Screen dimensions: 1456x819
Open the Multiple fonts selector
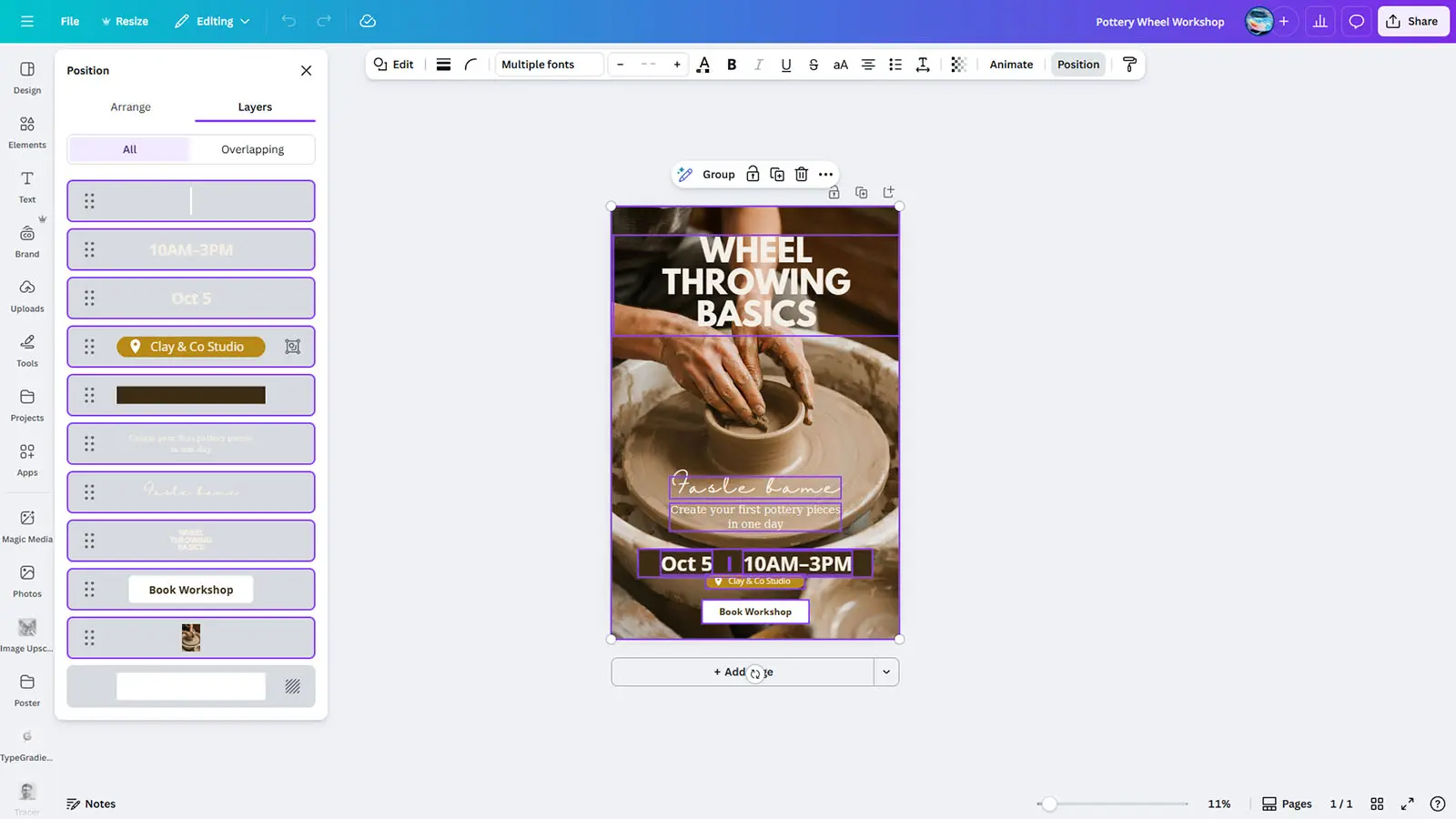click(x=548, y=64)
